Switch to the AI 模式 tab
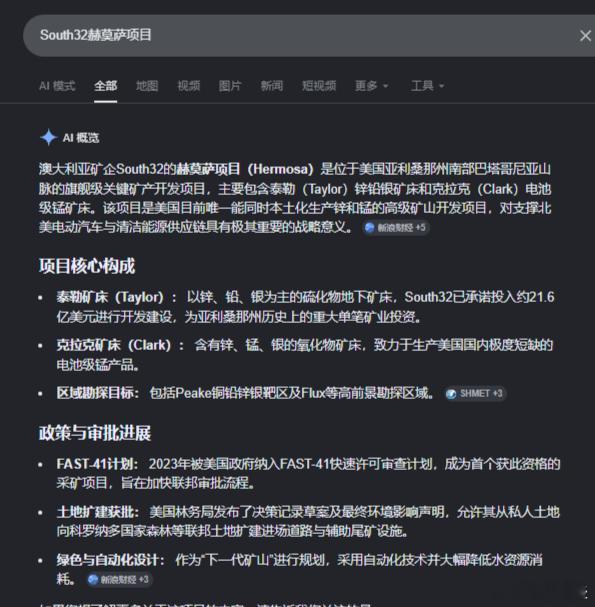595x607 pixels. click(57, 86)
